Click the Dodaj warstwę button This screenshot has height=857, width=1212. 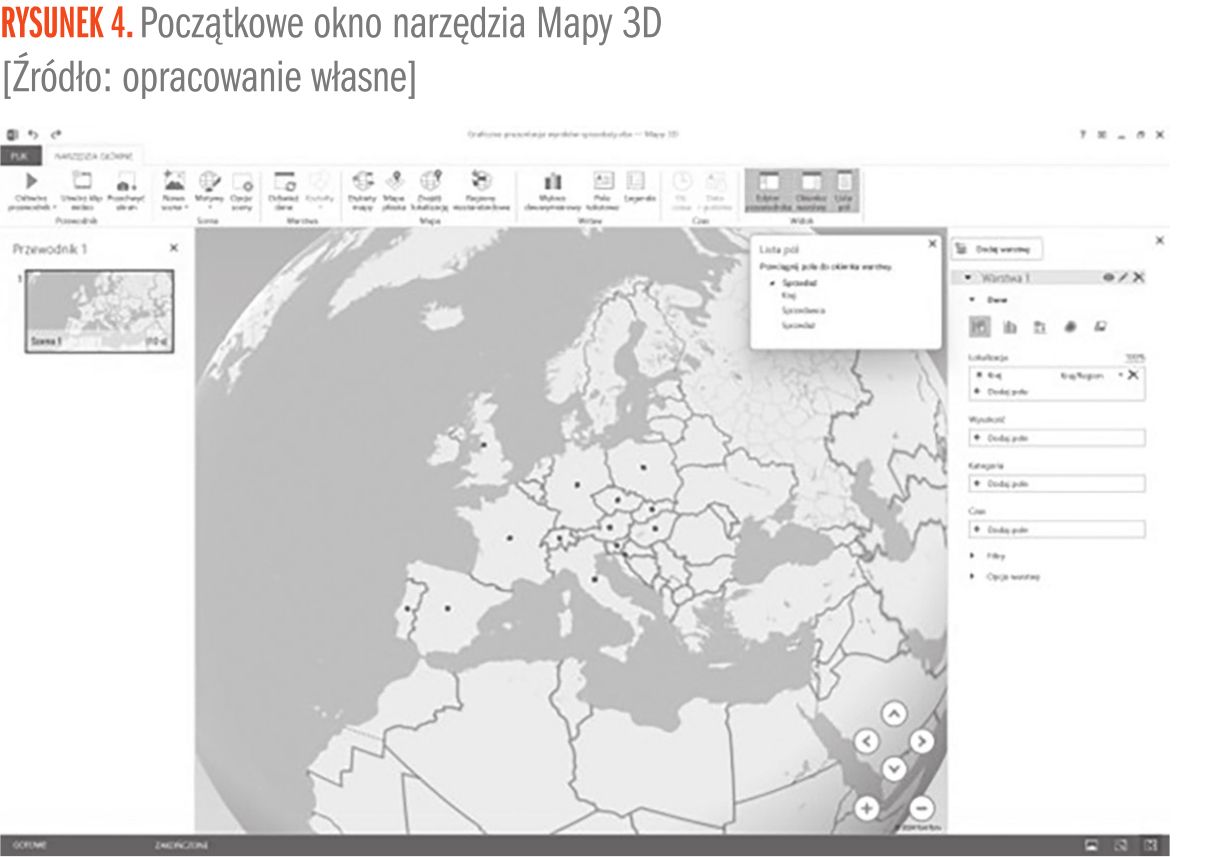(x=996, y=248)
